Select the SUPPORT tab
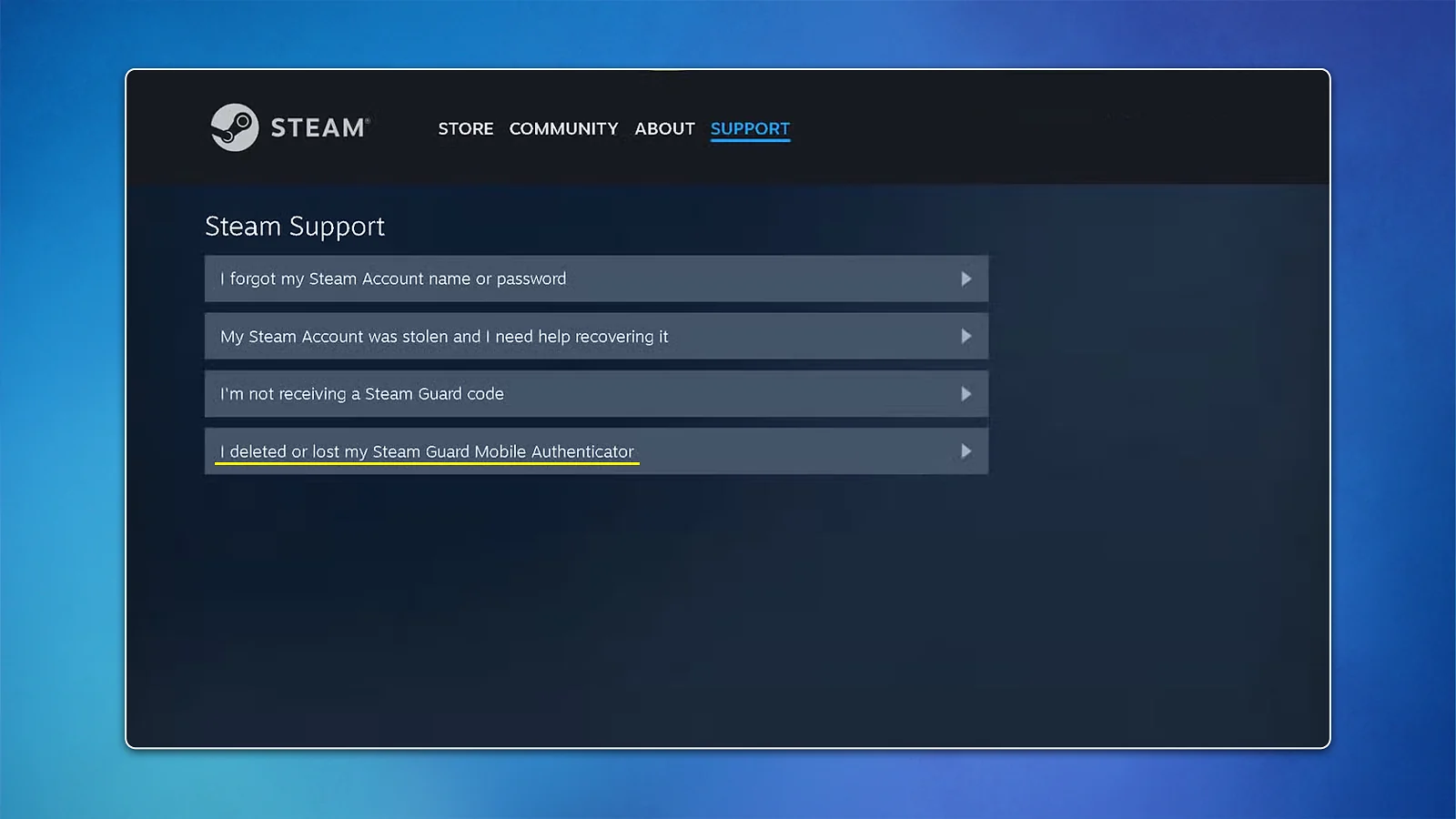Viewport: 1456px width, 819px height. click(x=750, y=129)
